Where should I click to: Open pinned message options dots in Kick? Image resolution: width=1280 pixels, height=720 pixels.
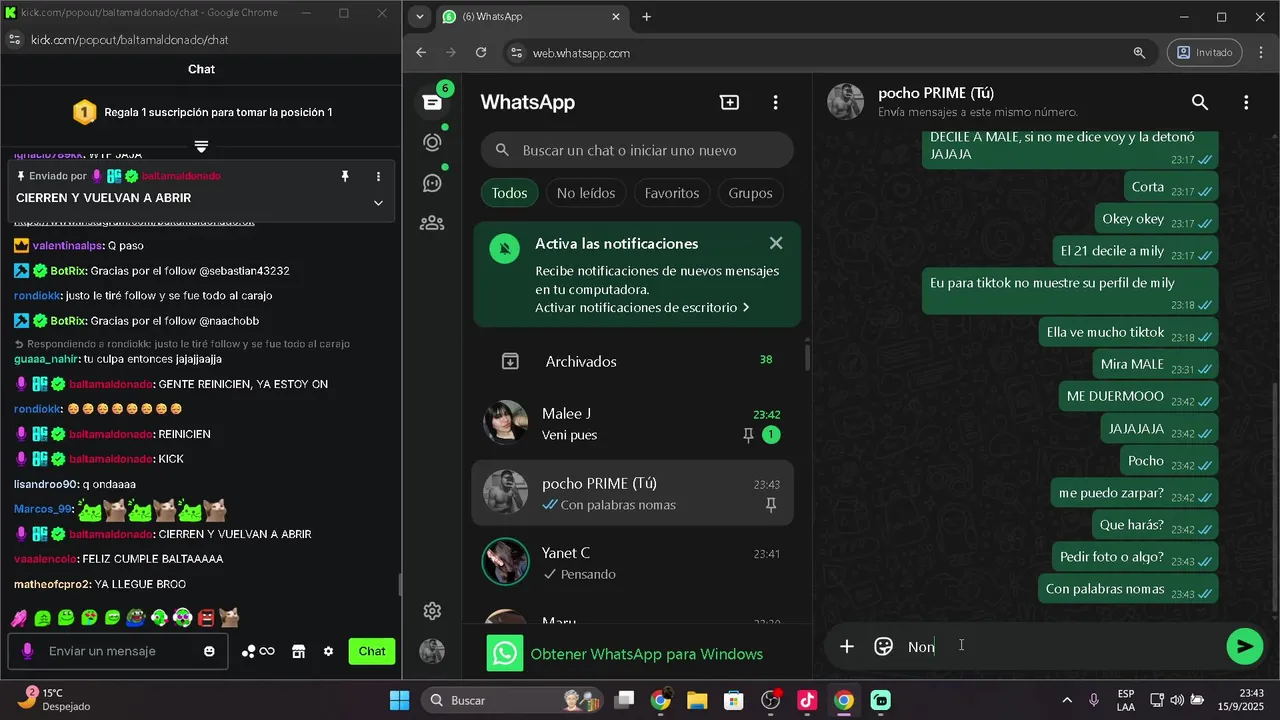tap(378, 176)
